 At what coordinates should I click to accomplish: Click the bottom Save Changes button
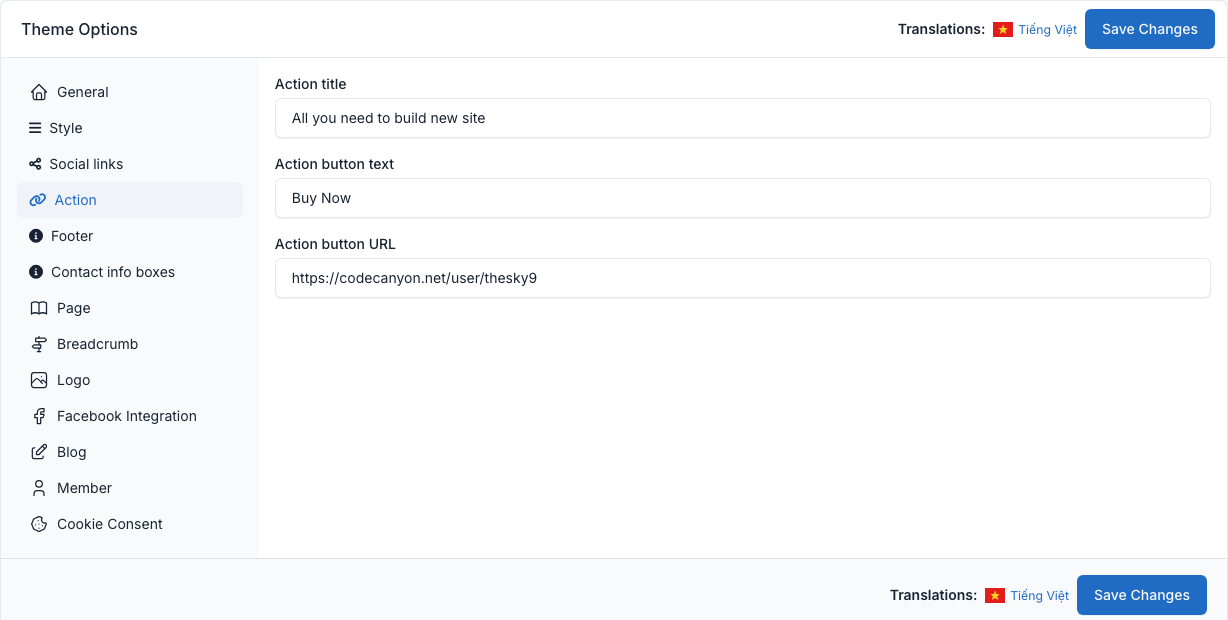click(x=1142, y=595)
